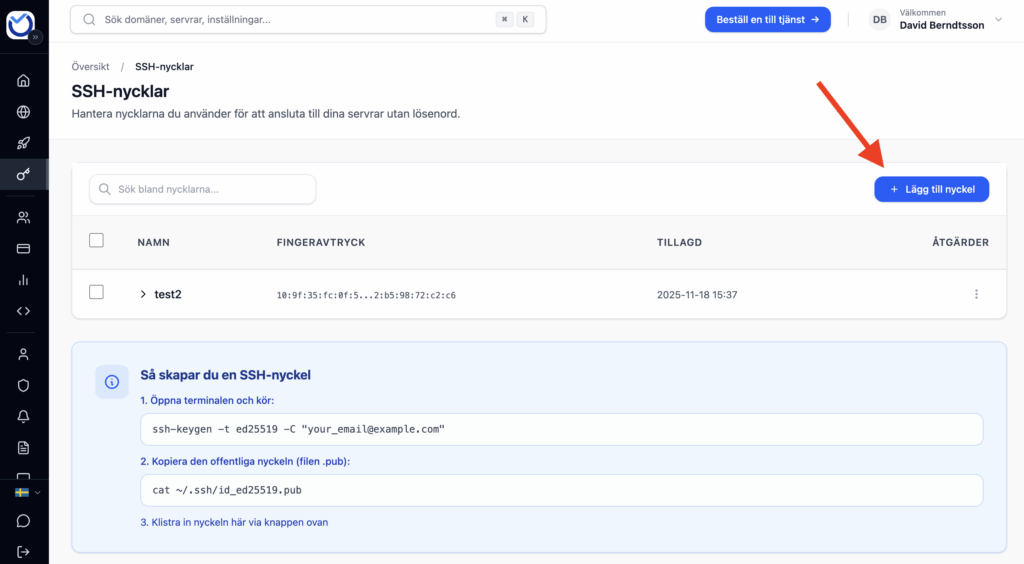Click the Lägg till nyckel button
The image size is (1024, 564).
[x=931, y=189]
